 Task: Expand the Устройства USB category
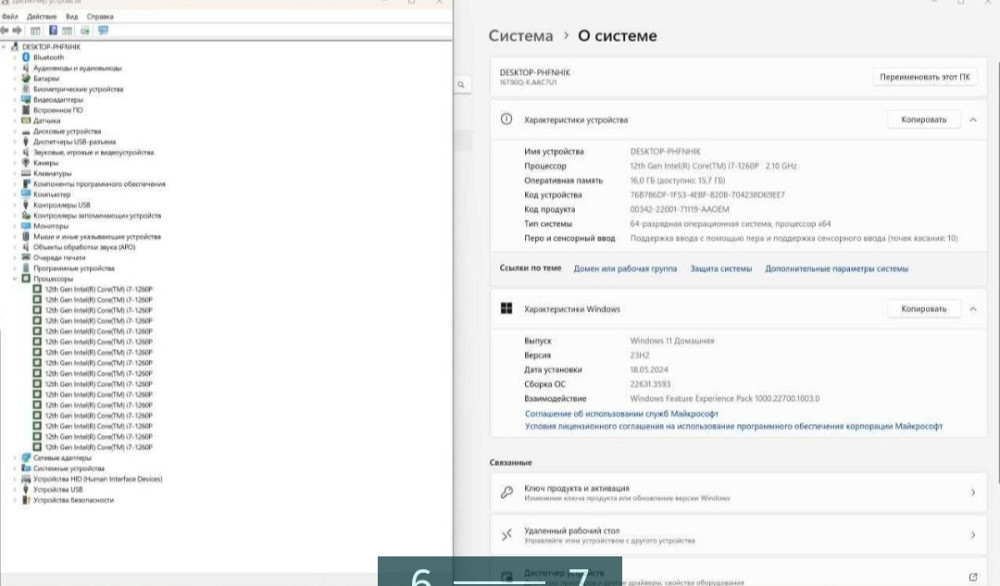pyautogui.click(x=15, y=489)
